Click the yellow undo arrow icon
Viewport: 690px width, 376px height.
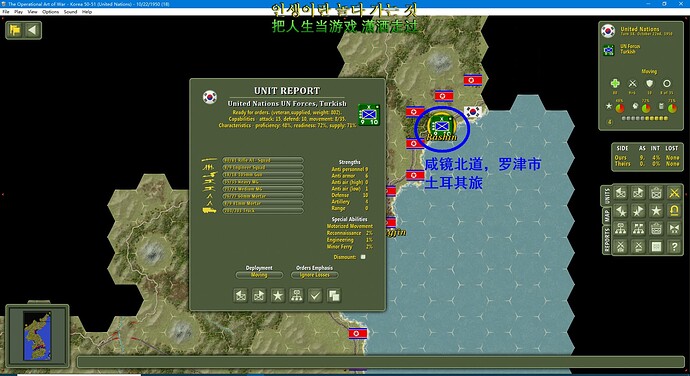tap(674, 211)
